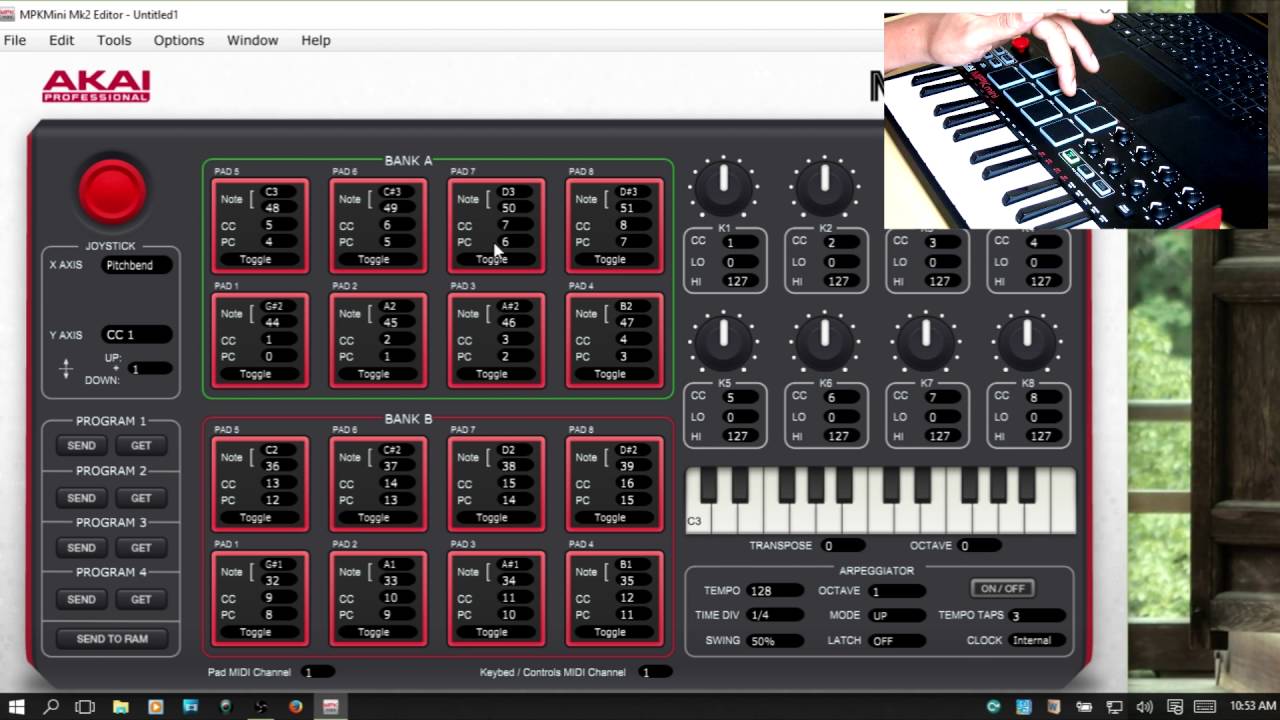Click the Y axis up/down arrows icon

[66, 369]
